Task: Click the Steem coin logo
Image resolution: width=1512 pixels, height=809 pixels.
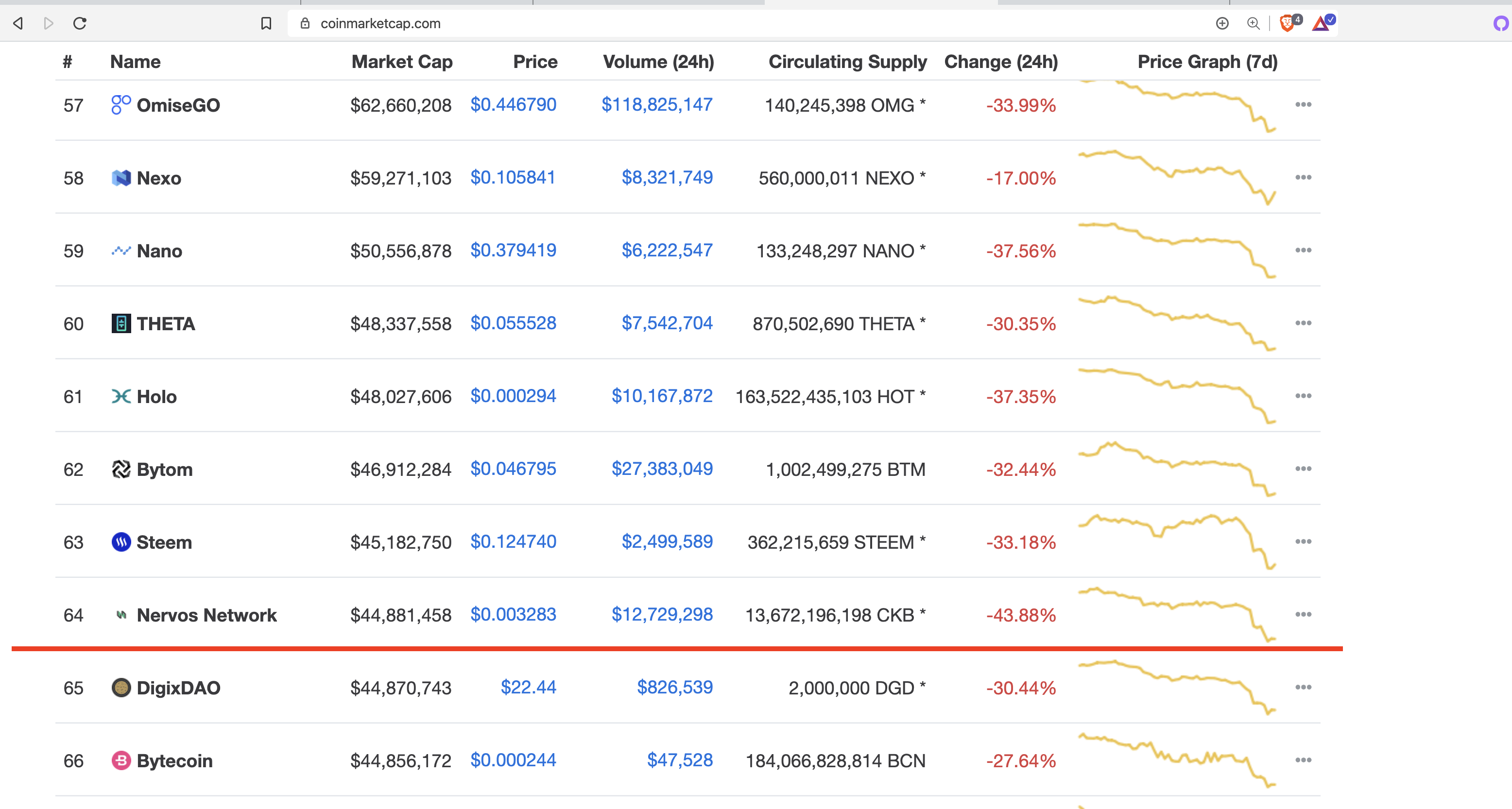Action: click(x=121, y=542)
